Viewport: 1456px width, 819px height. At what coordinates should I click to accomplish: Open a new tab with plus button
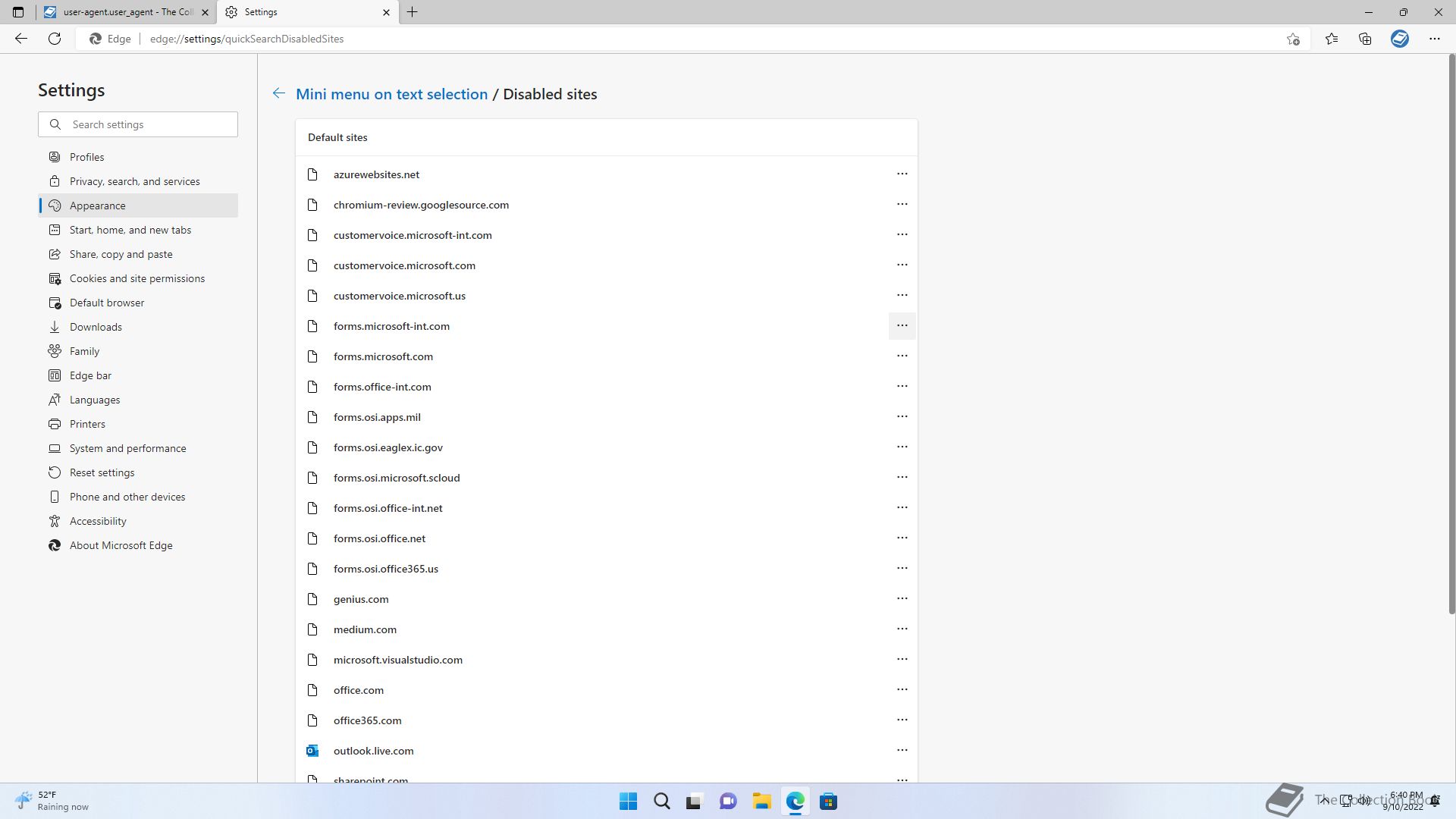[413, 12]
